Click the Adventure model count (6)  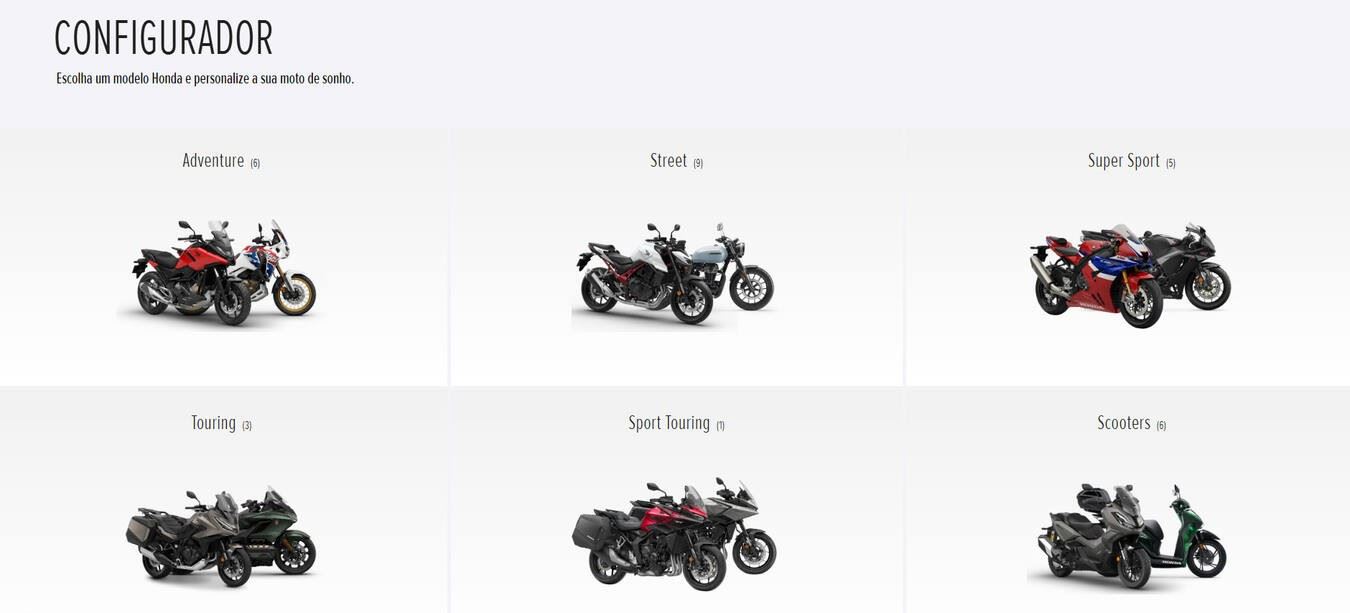coord(255,163)
